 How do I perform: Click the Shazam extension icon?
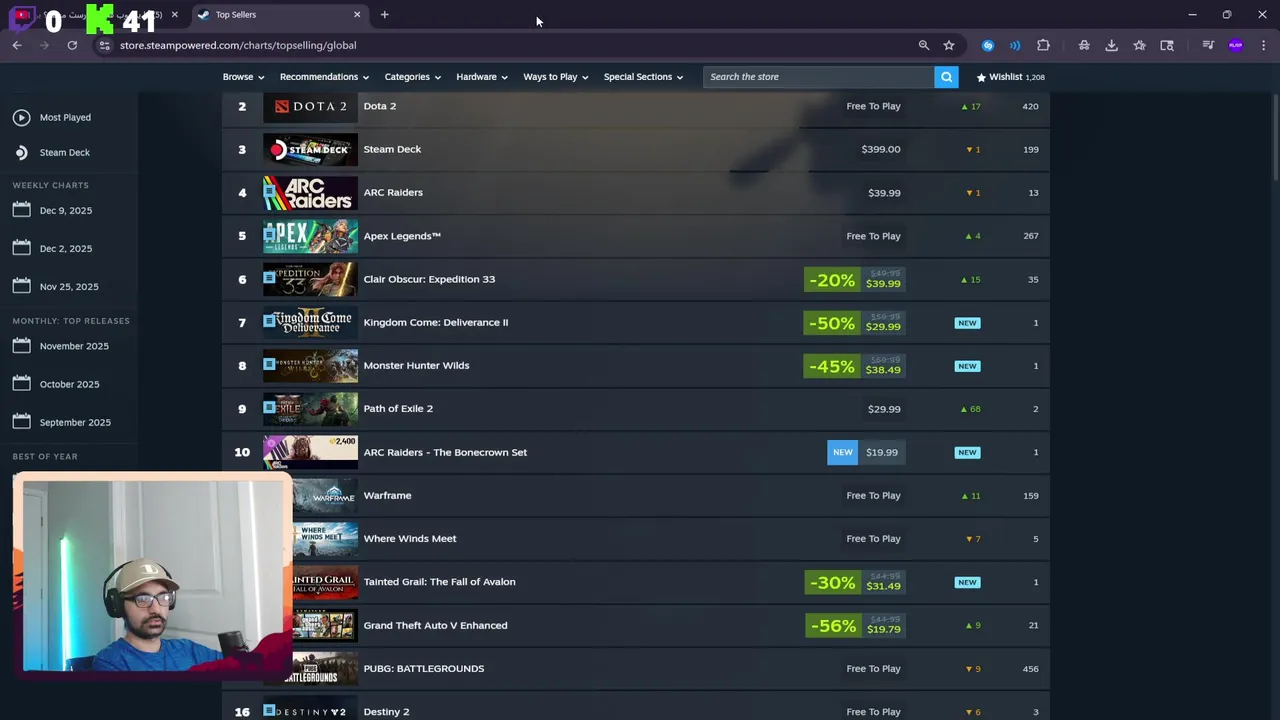click(x=988, y=45)
